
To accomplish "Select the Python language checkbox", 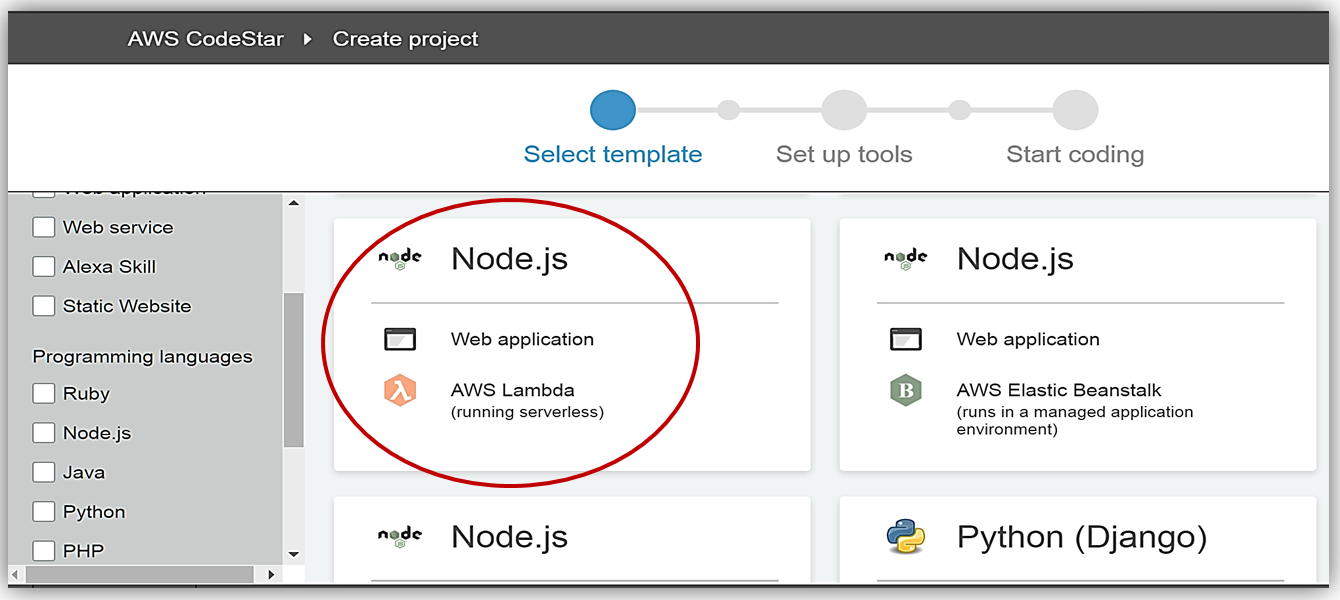I will [x=44, y=512].
